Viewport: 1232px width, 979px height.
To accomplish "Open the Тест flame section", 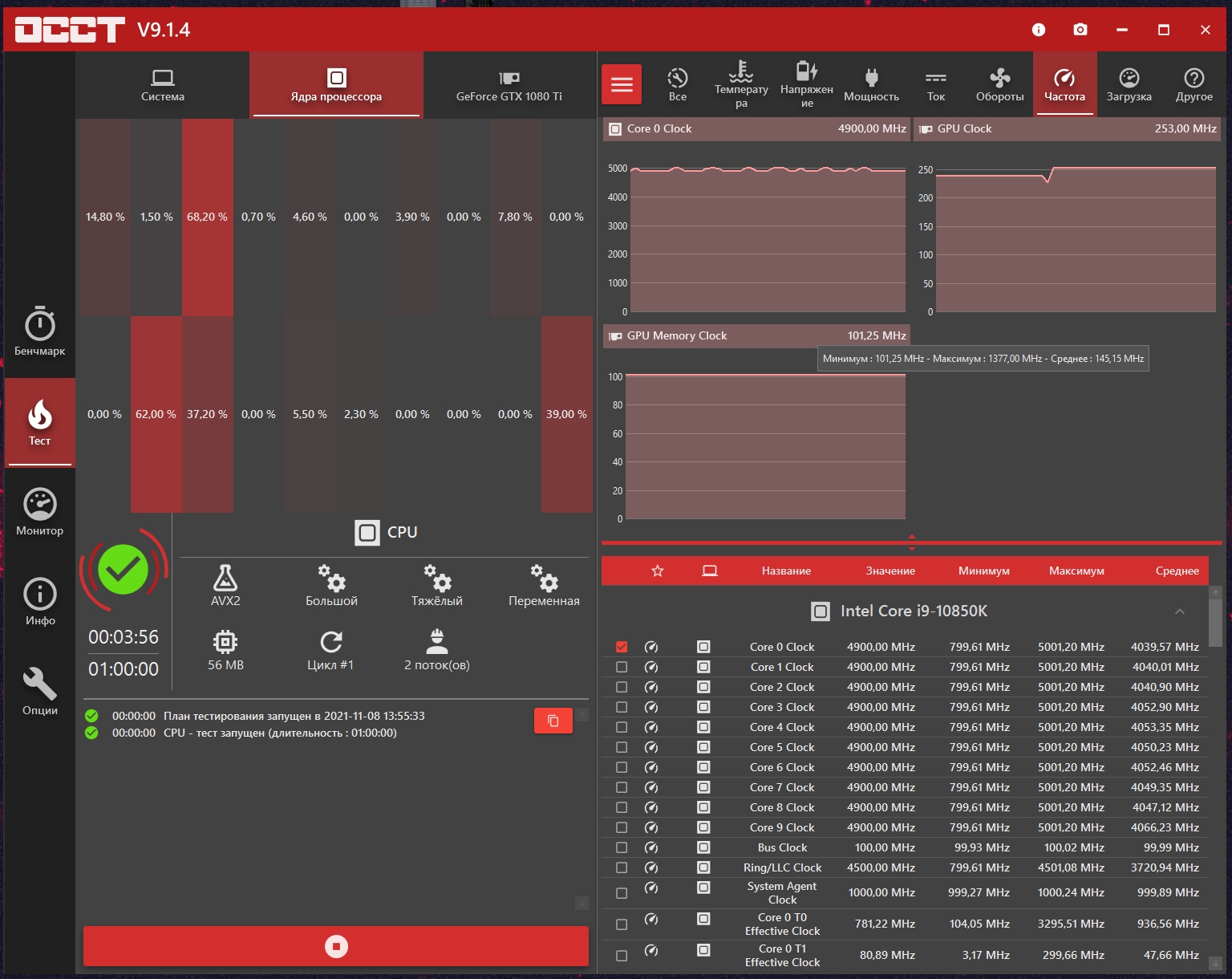I will (x=39, y=422).
